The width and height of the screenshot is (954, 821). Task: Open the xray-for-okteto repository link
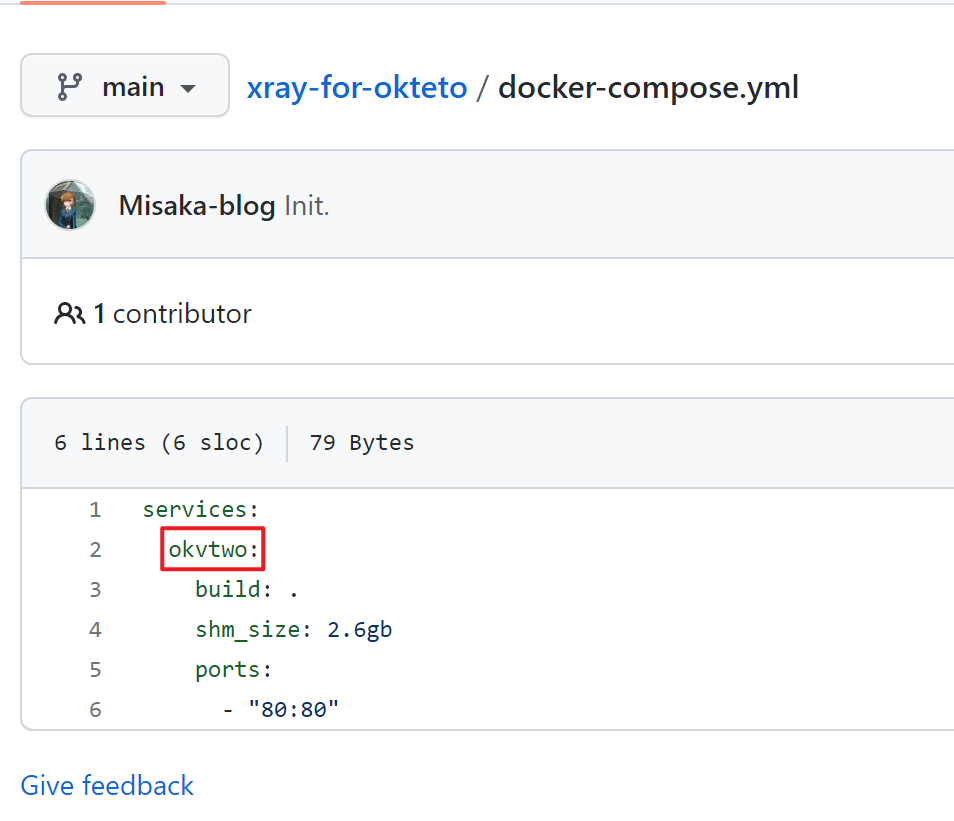(357, 87)
